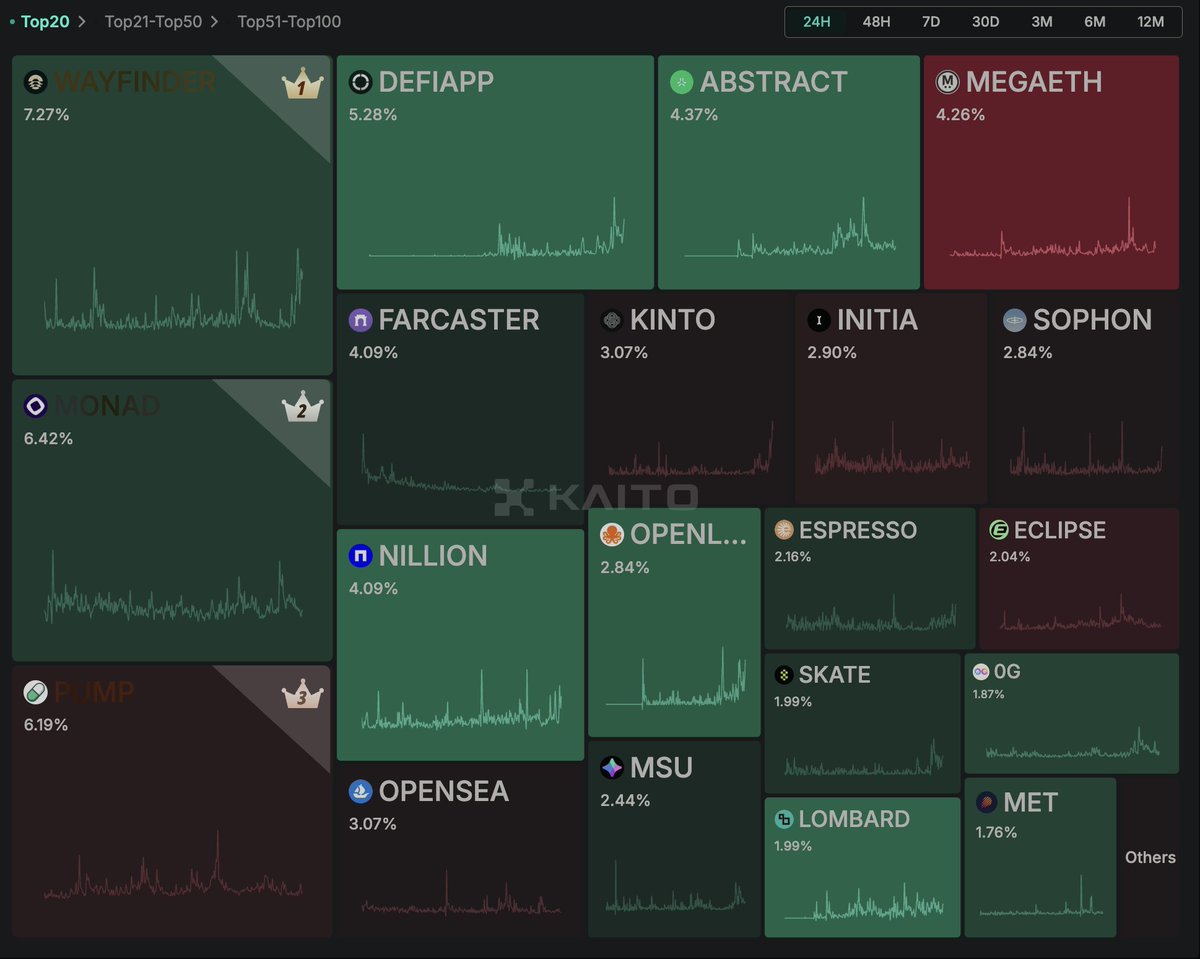The image size is (1200, 959).
Task: Click the Pump project logo icon
Action: tap(36, 692)
